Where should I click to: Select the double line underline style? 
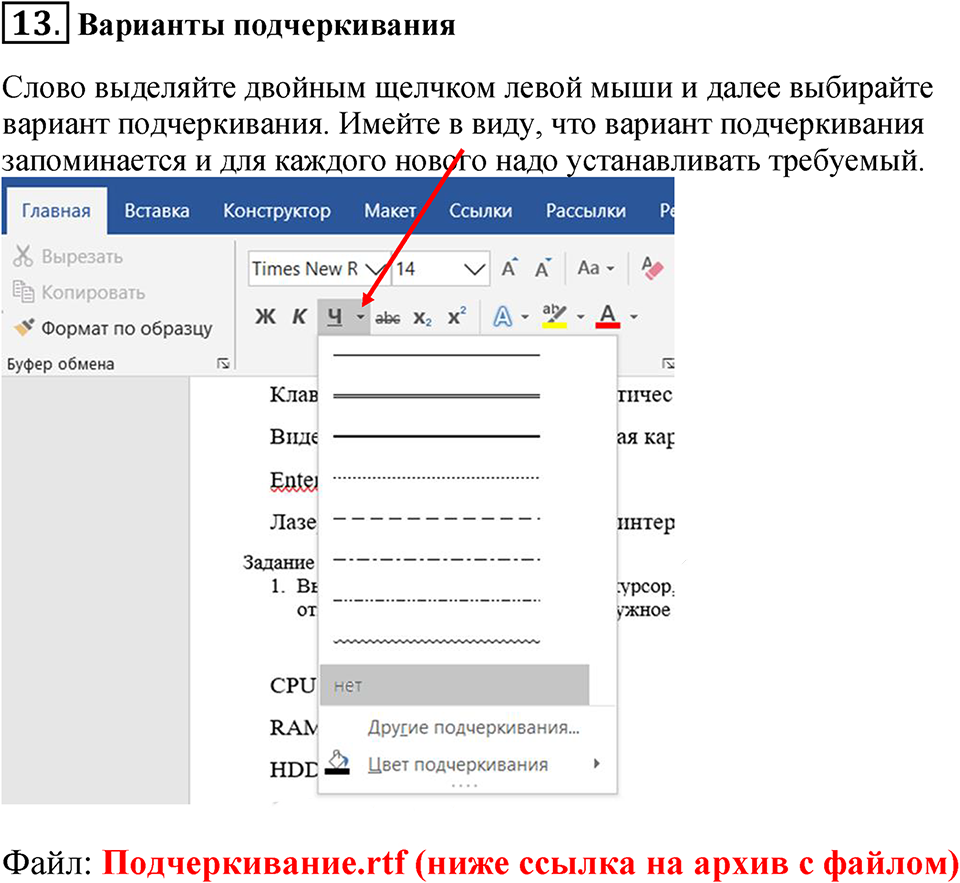[436, 396]
